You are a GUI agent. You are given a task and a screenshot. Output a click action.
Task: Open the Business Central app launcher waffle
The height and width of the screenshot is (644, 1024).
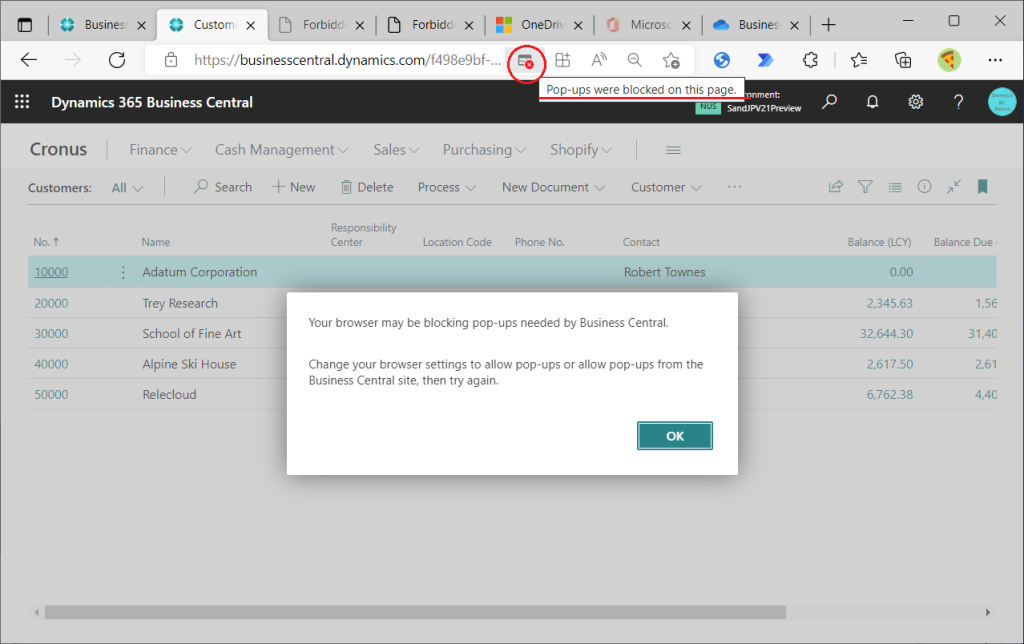click(x=22, y=102)
